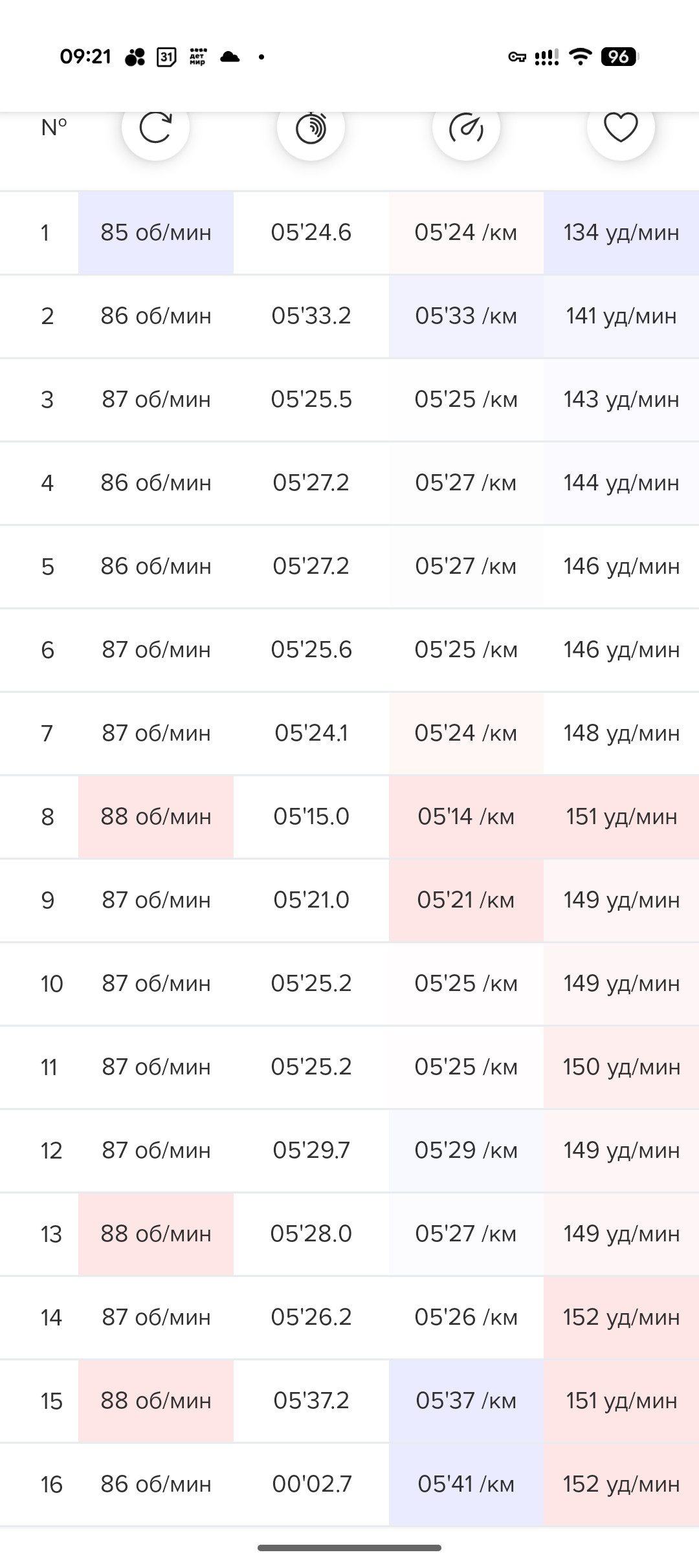The width and height of the screenshot is (699, 1568).
Task: Tap the 05'37 /км pace in lap 15
Action: tap(466, 1401)
